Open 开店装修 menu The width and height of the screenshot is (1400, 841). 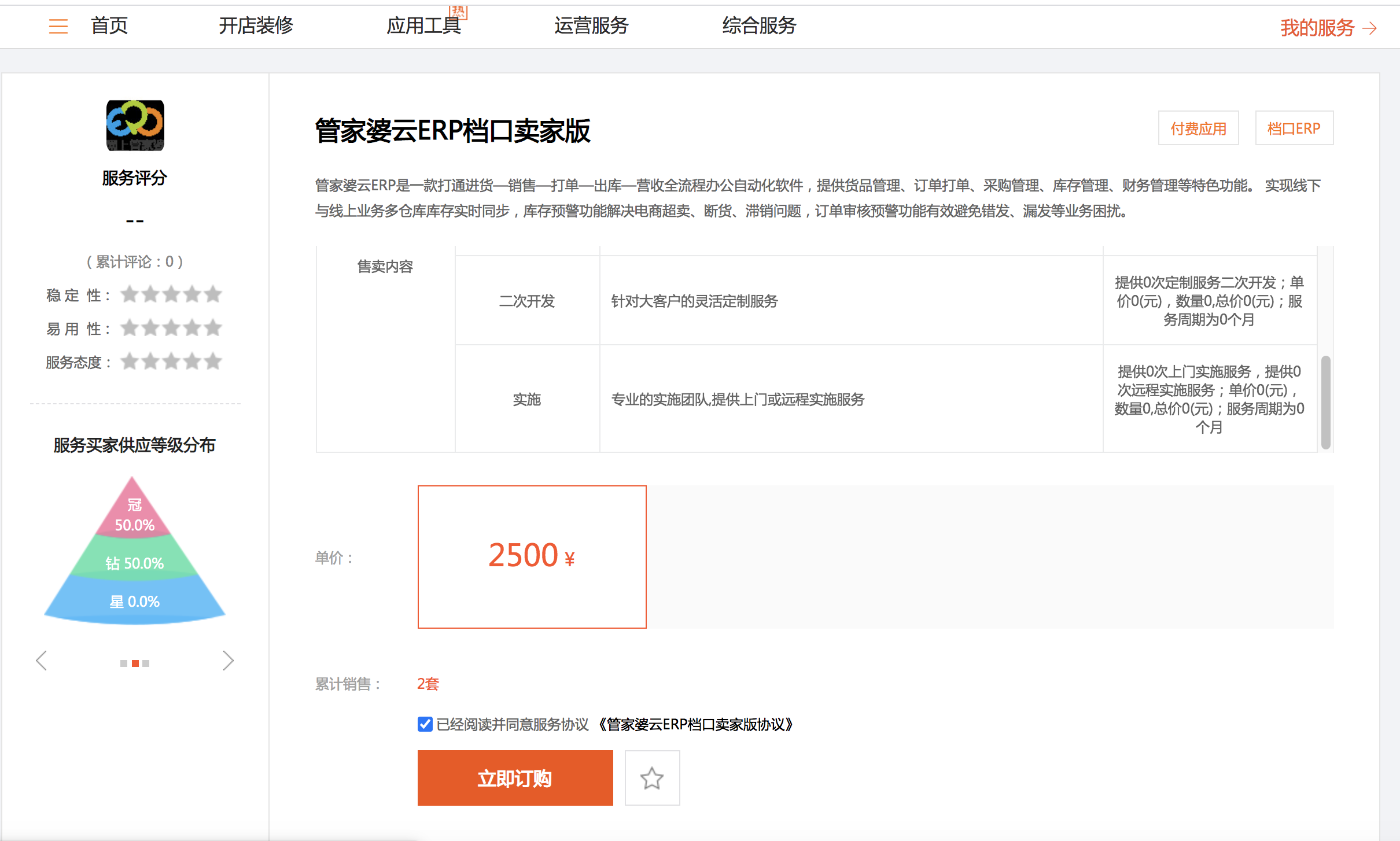click(x=256, y=26)
